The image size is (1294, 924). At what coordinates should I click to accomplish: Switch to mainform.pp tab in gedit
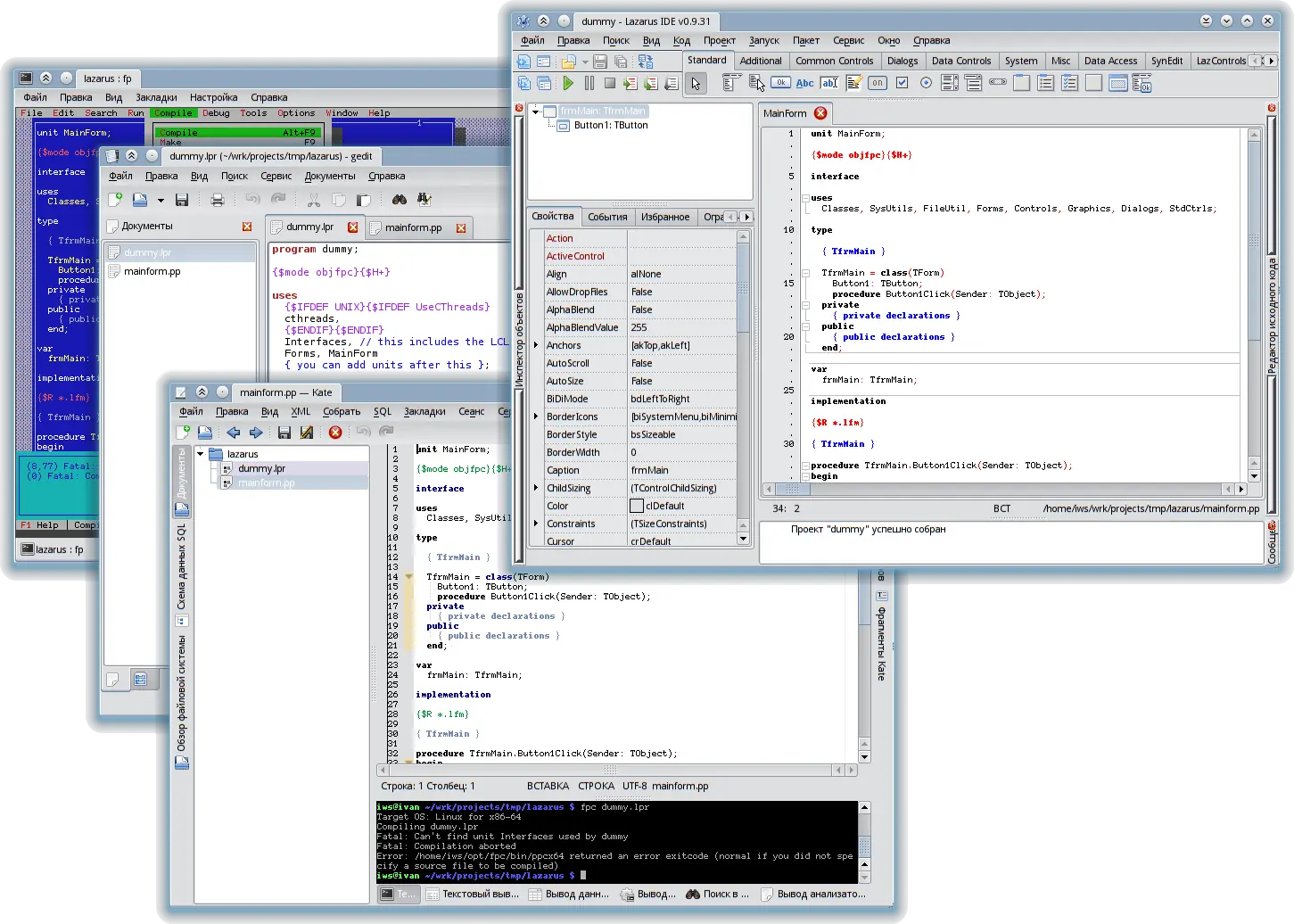tap(413, 227)
